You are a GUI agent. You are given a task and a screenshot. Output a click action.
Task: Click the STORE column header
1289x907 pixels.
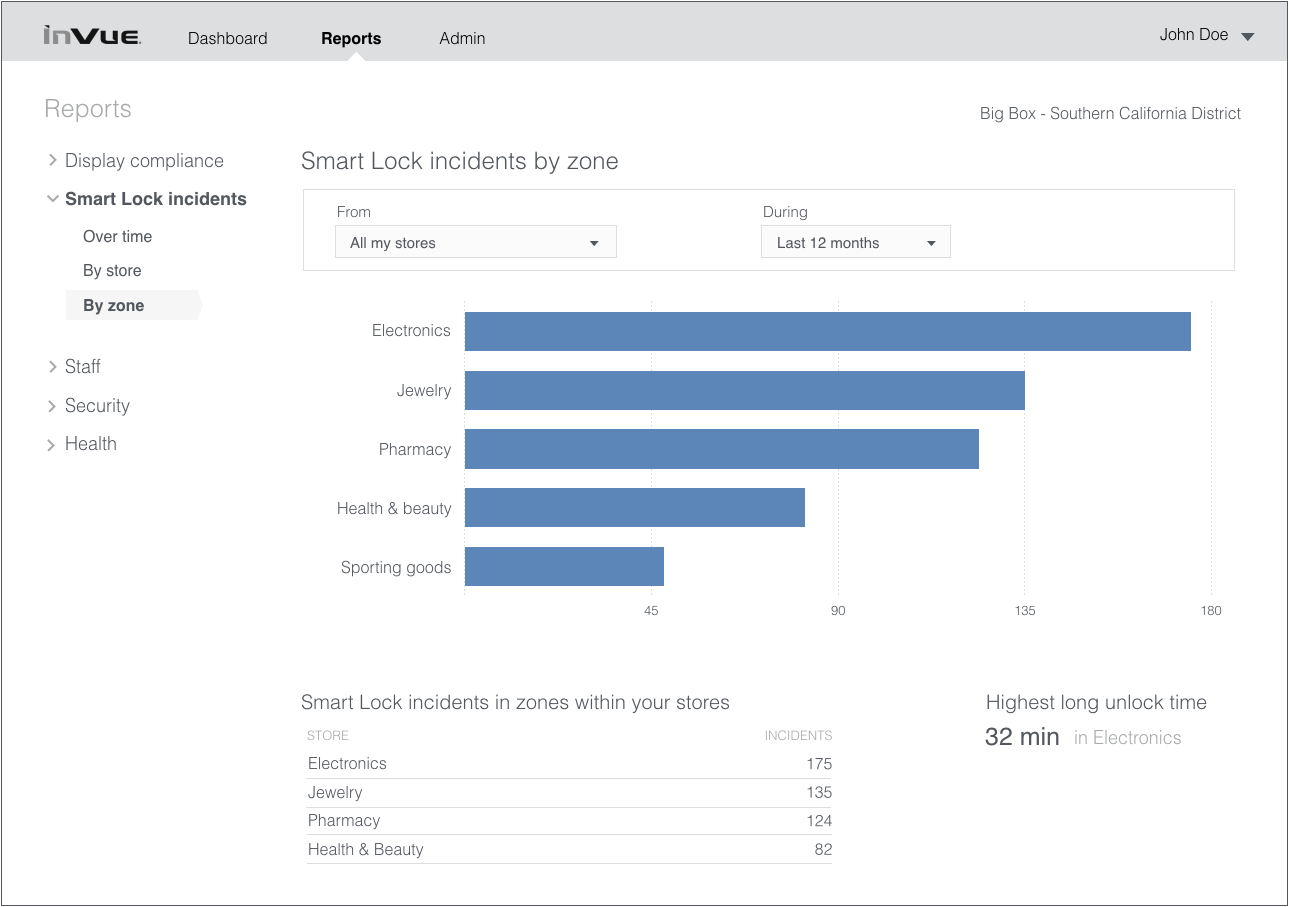click(328, 736)
